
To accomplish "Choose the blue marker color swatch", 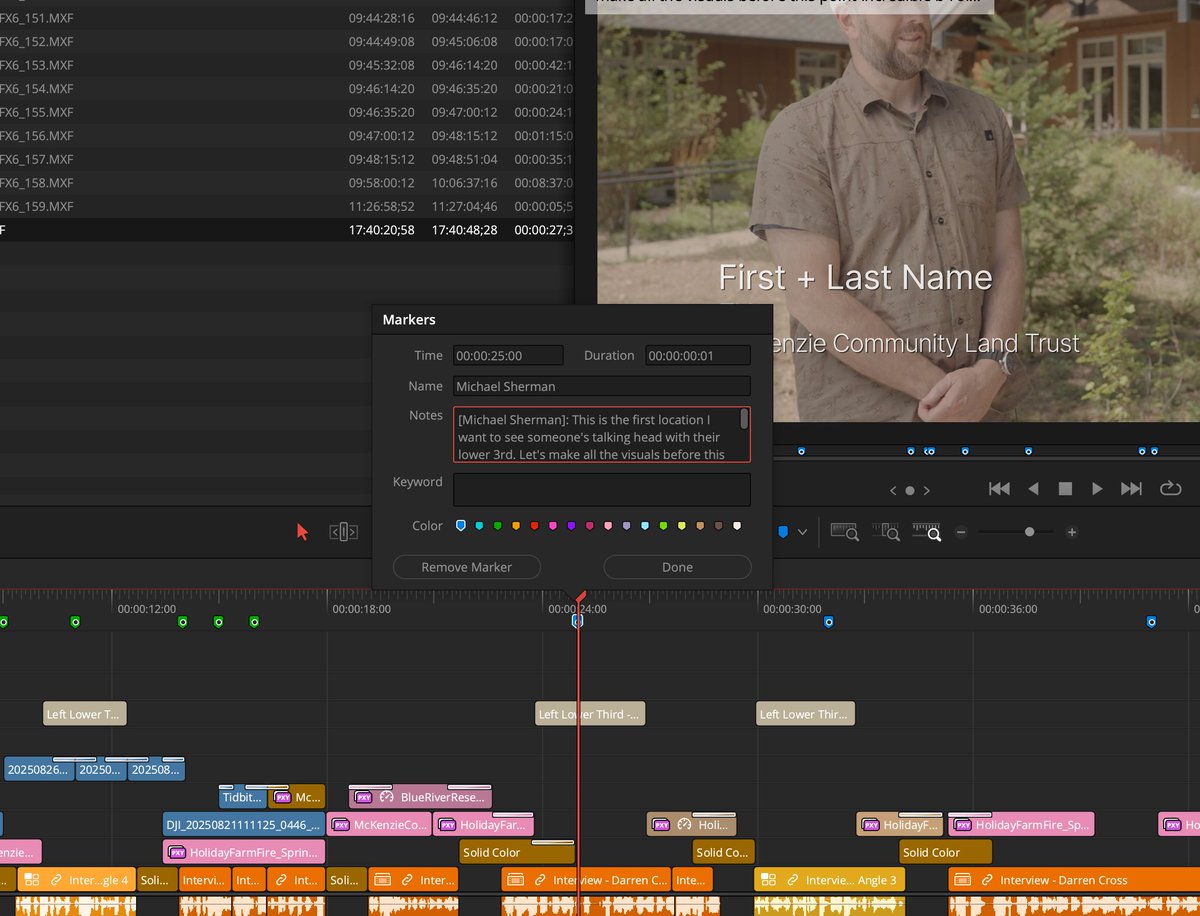I will tap(460, 526).
